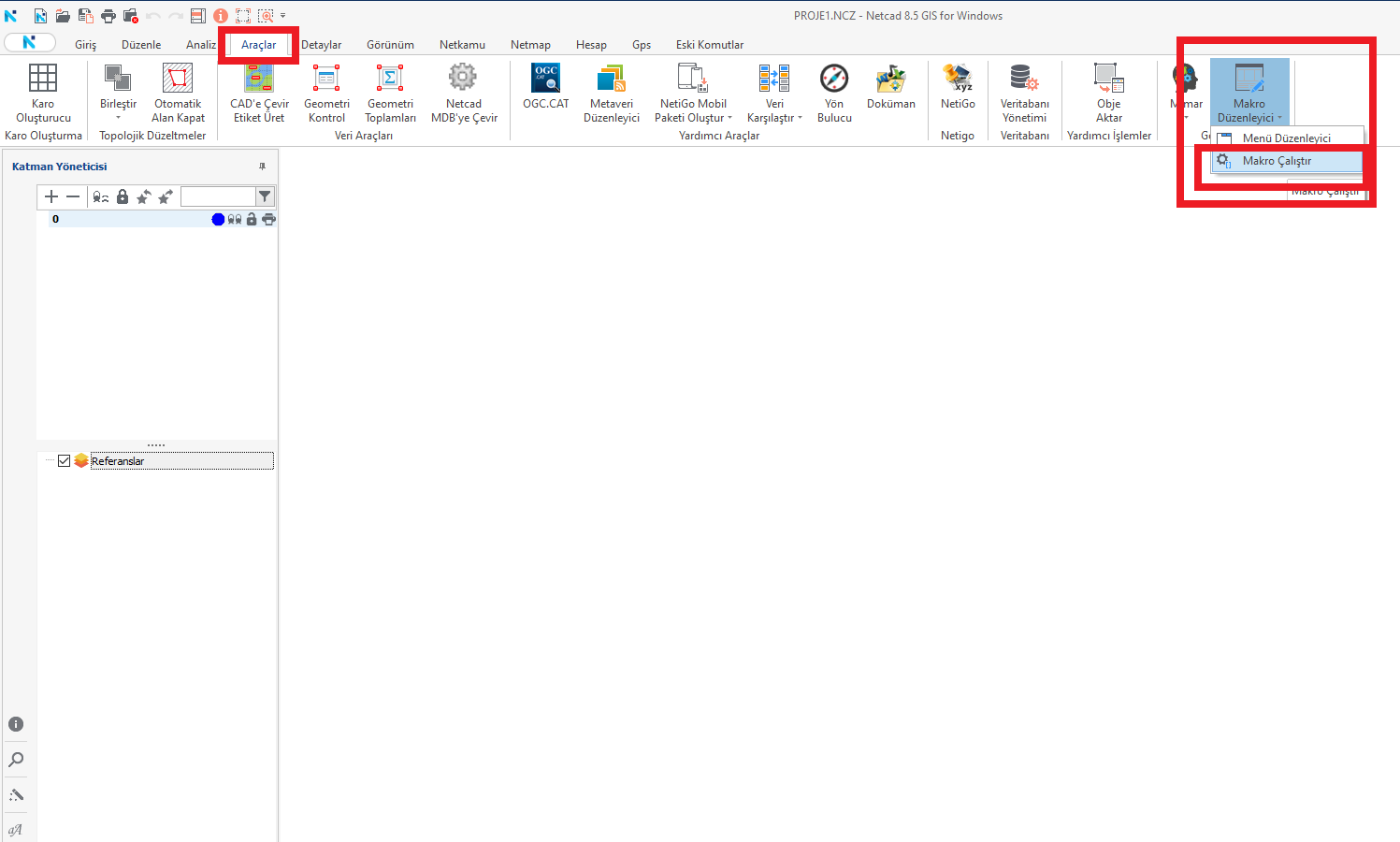Image resolution: width=1400 pixels, height=842 pixels.
Task: Choose Makro Çalıştır menu item
Action: [1287, 161]
